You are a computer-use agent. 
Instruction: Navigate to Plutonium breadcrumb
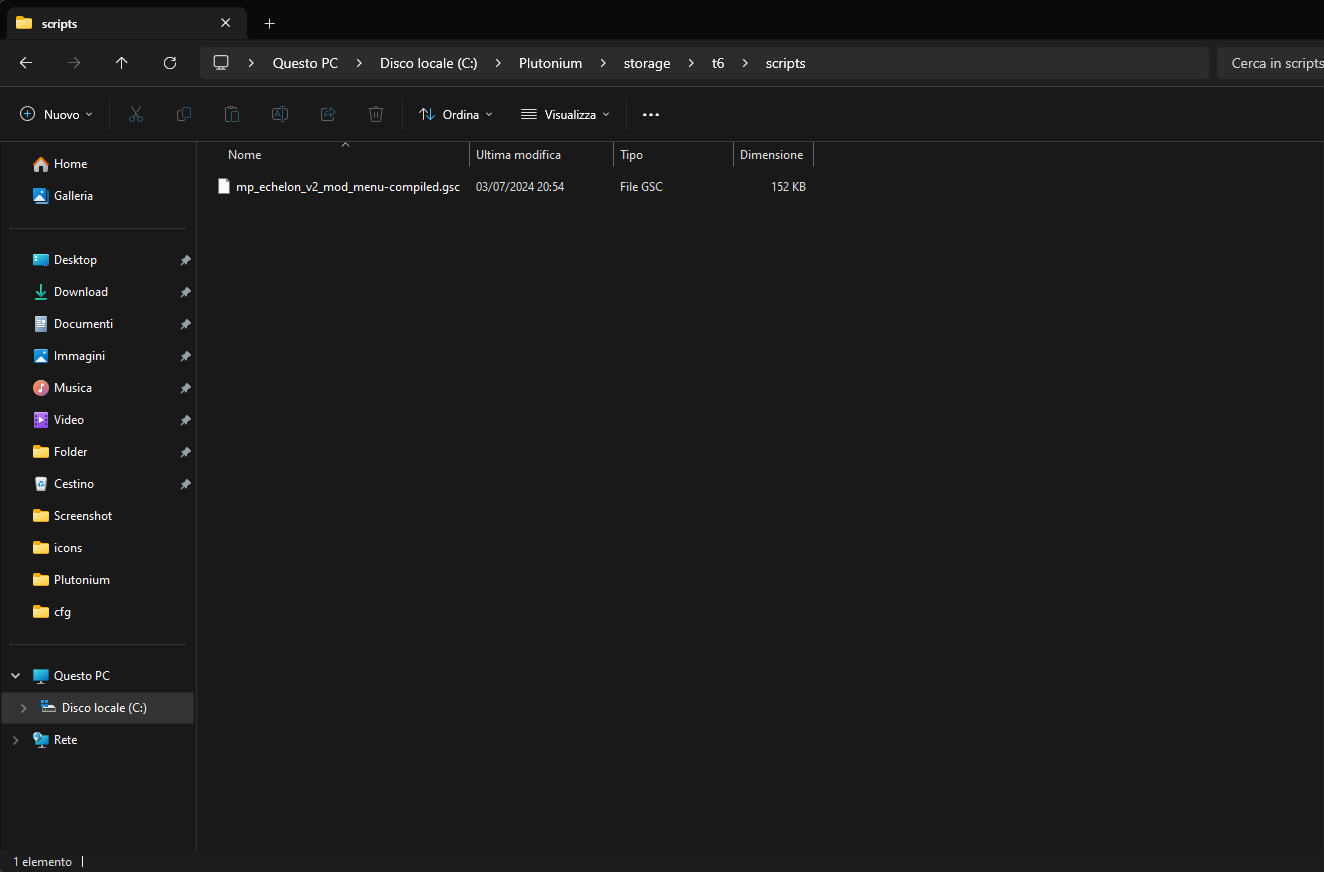(x=550, y=63)
